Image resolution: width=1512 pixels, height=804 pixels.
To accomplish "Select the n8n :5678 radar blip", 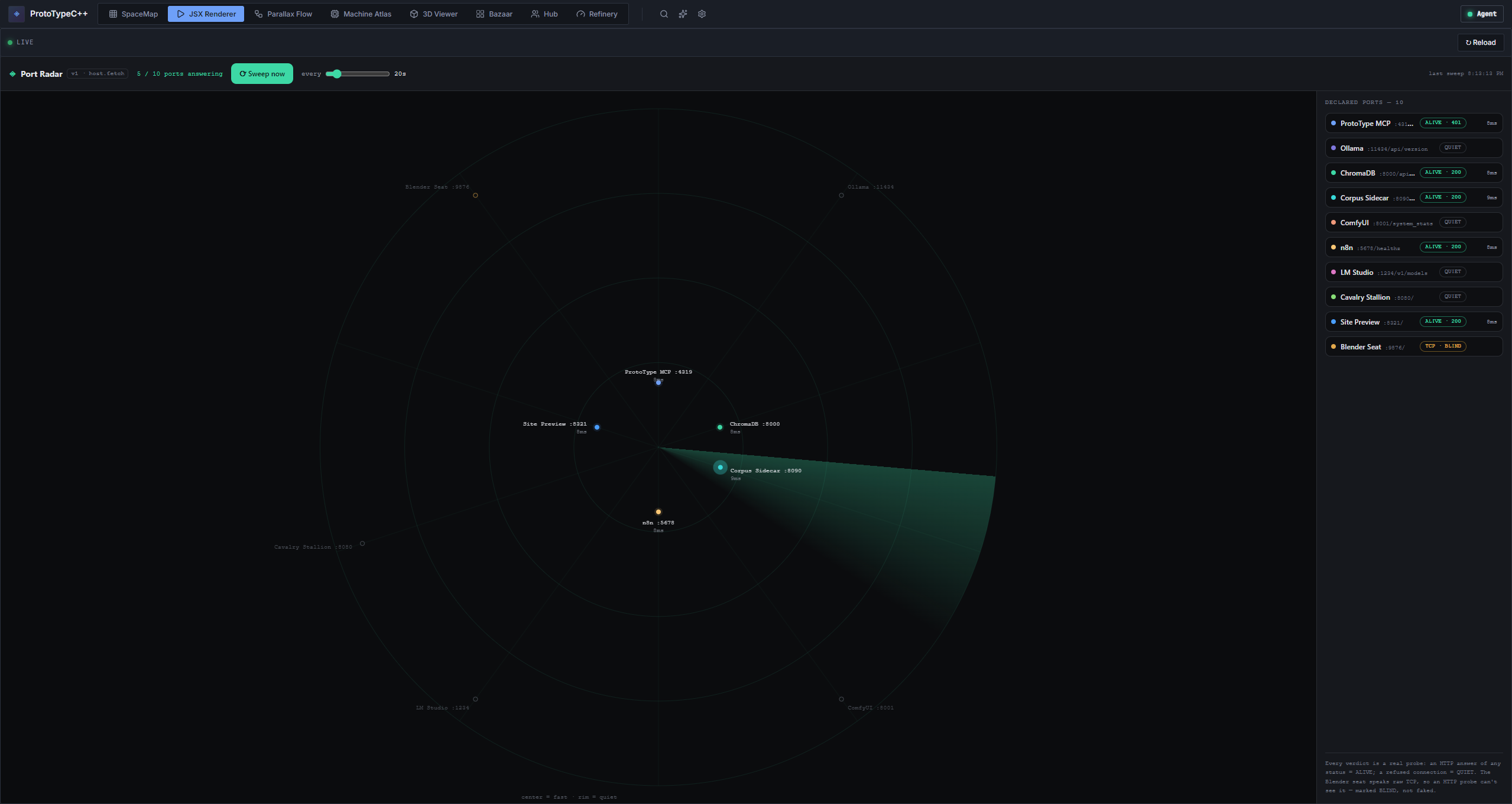I will (658, 512).
